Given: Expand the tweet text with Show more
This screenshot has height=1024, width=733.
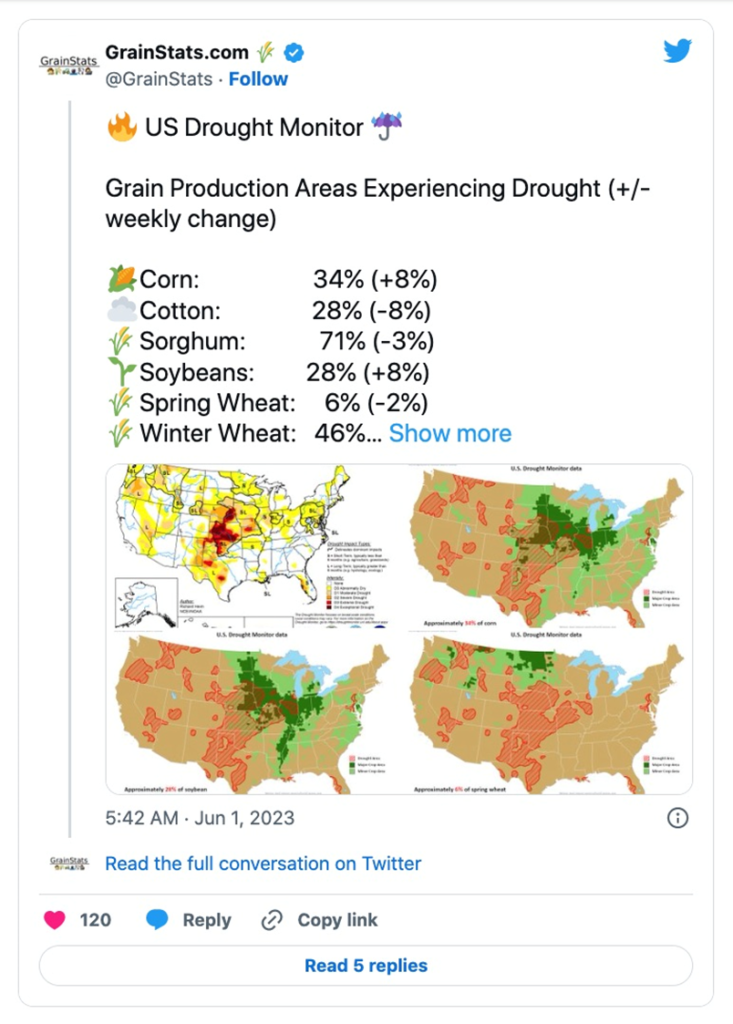Looking at the screenshot, I should 450,433.
